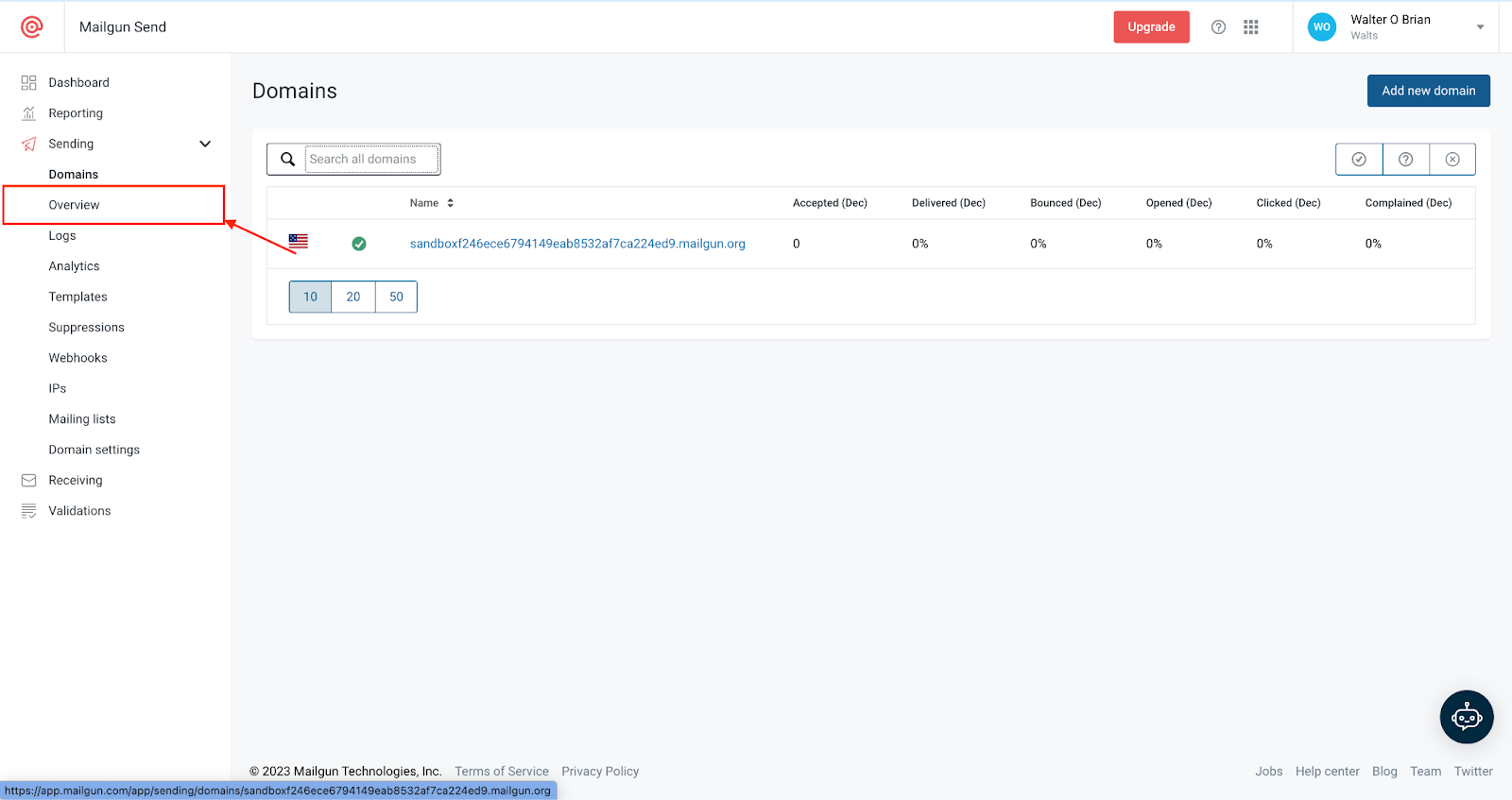Viewport: 1512px width, 800px height.
Task: Open Terms of Service link
Action: coord(502,772)
